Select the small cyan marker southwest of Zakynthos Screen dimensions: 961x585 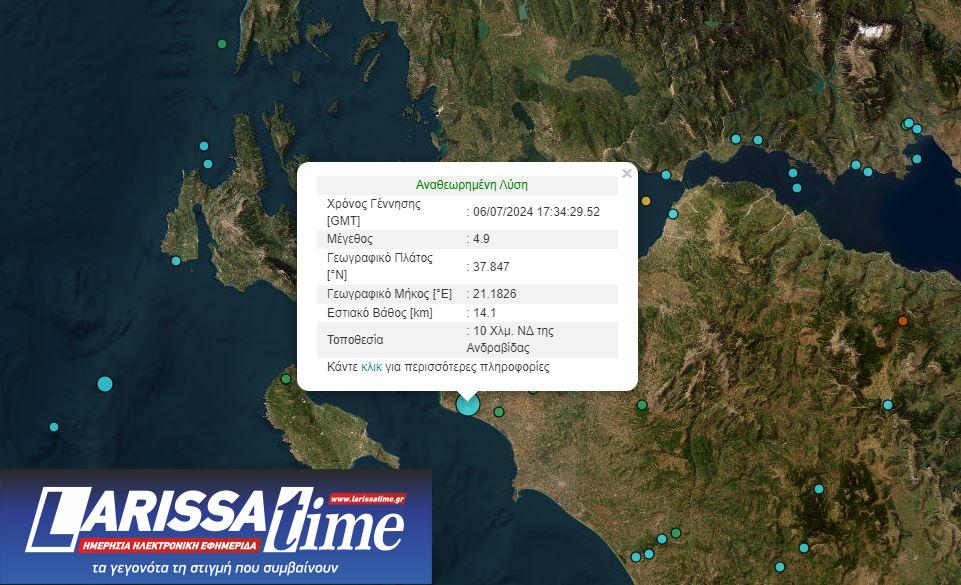click(x=54, y=427)
